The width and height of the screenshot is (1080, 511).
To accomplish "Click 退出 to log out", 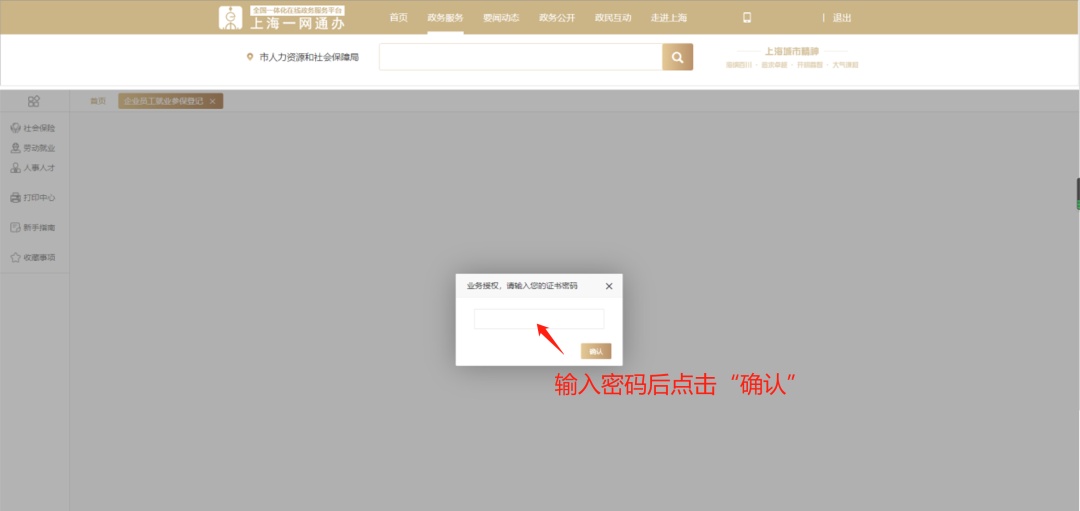I will (842, 17).
